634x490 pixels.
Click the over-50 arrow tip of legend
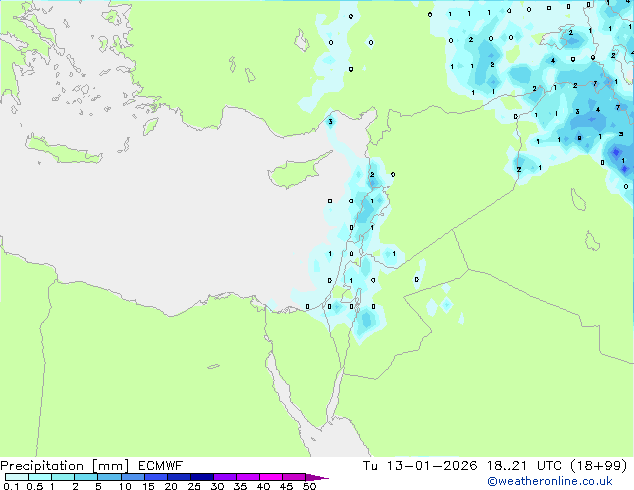pos(317,477)
